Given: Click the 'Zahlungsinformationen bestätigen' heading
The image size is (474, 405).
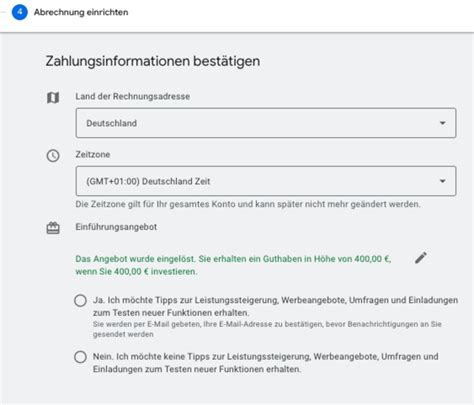Looking at the screenshot, I should [153, 61].
